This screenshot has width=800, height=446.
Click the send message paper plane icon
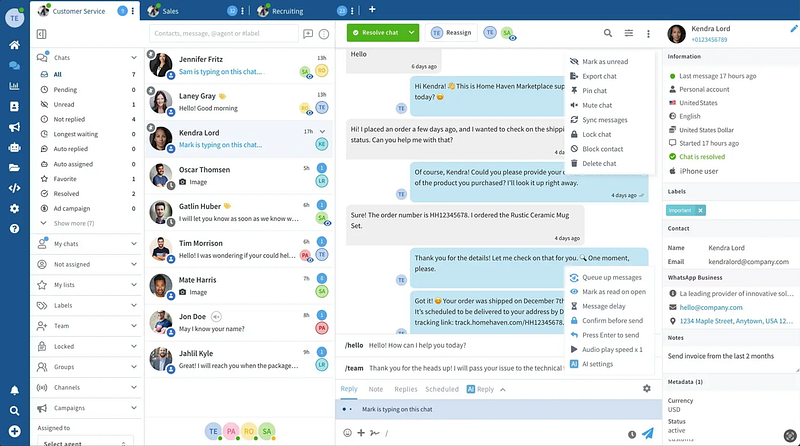click(x=648, y=434)
